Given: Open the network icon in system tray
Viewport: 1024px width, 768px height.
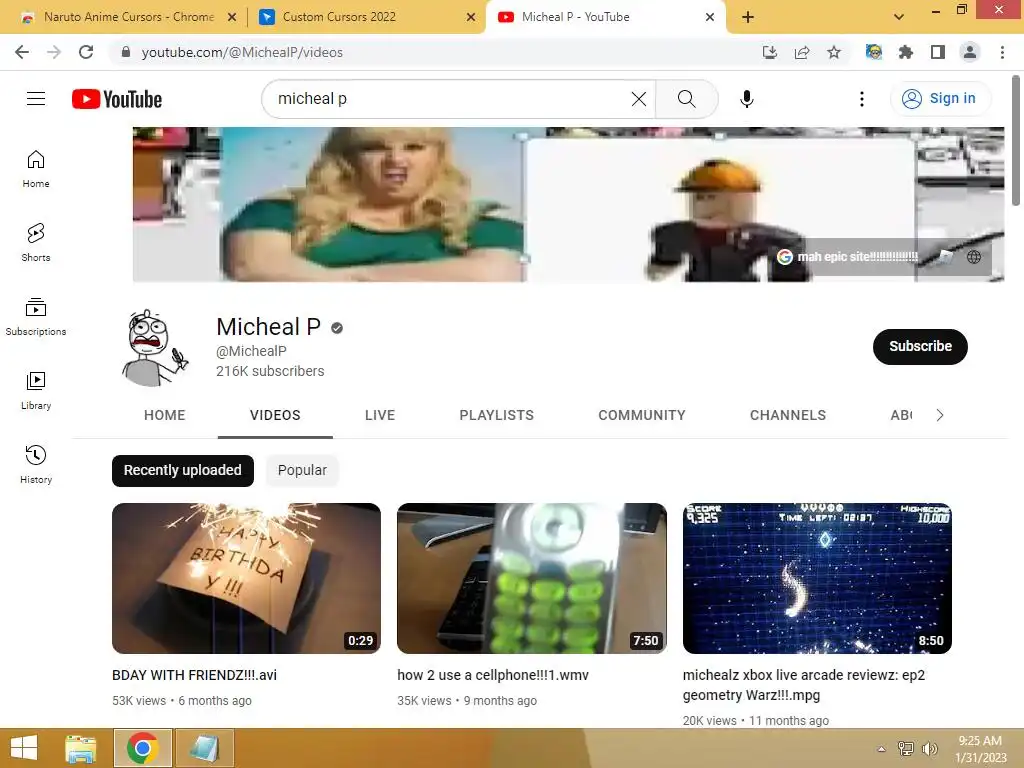Looking at the screenshot, I should pyautogui.click(x=905, y=749).
